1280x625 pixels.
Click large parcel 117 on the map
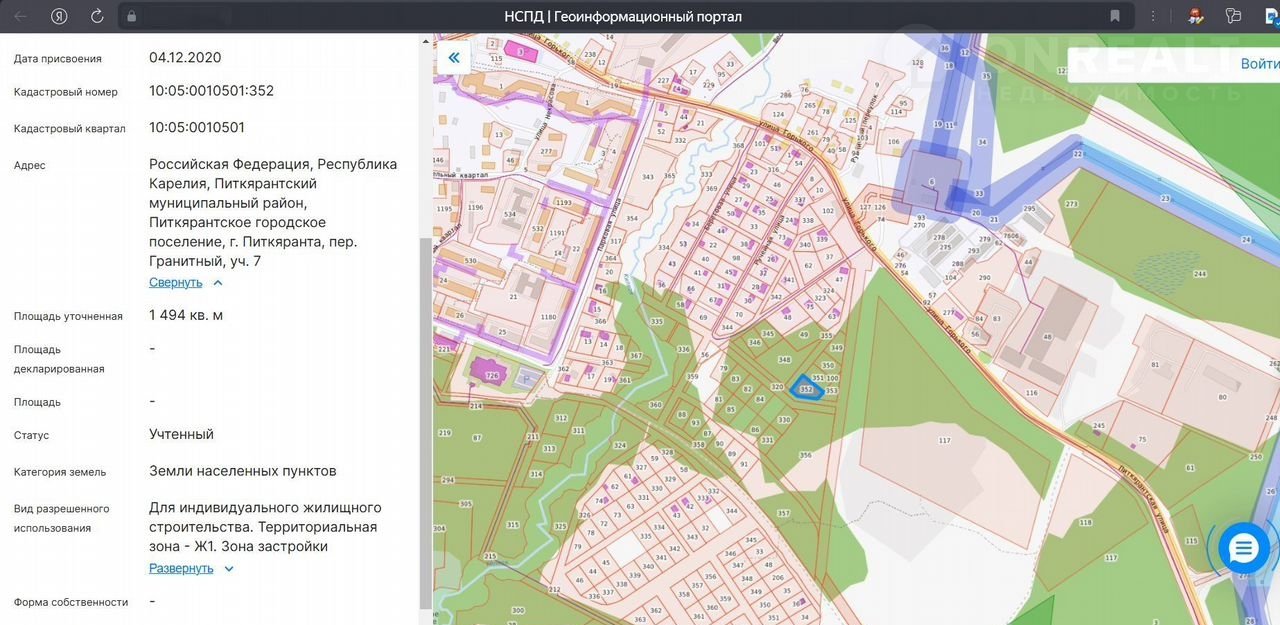[x=944, y=440]
